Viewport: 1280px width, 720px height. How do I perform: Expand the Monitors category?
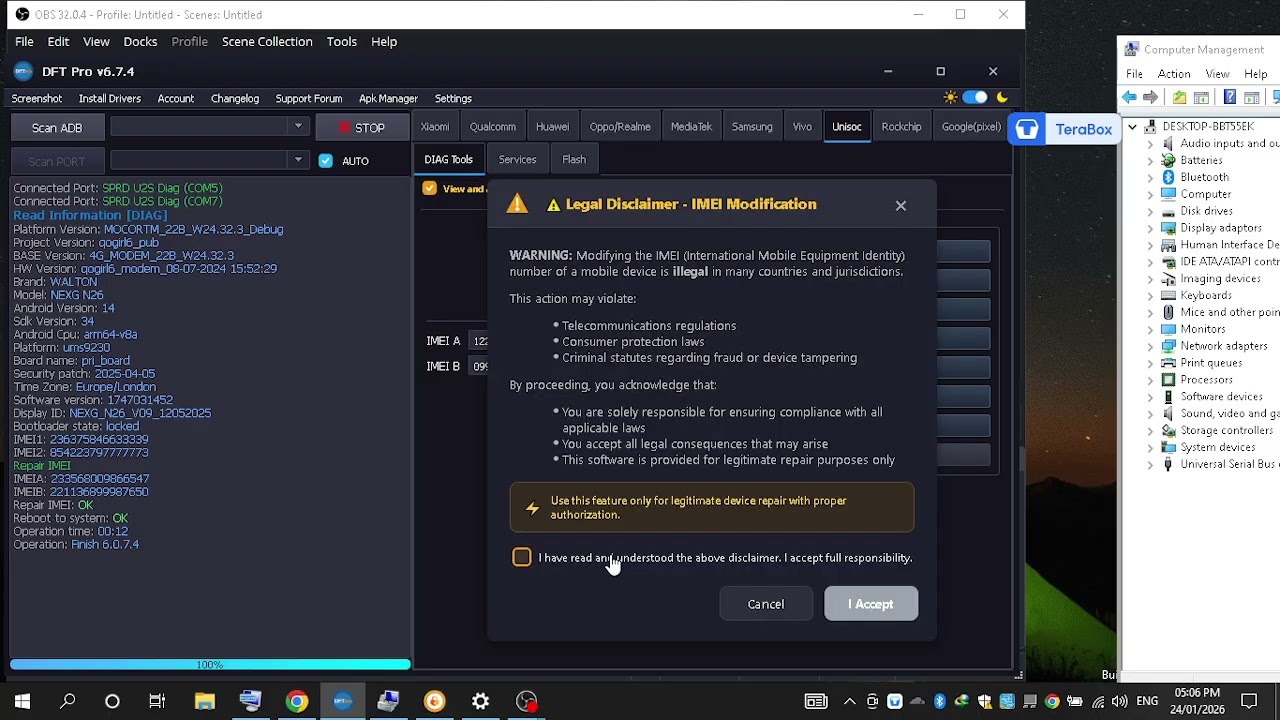pos(1150,330)
